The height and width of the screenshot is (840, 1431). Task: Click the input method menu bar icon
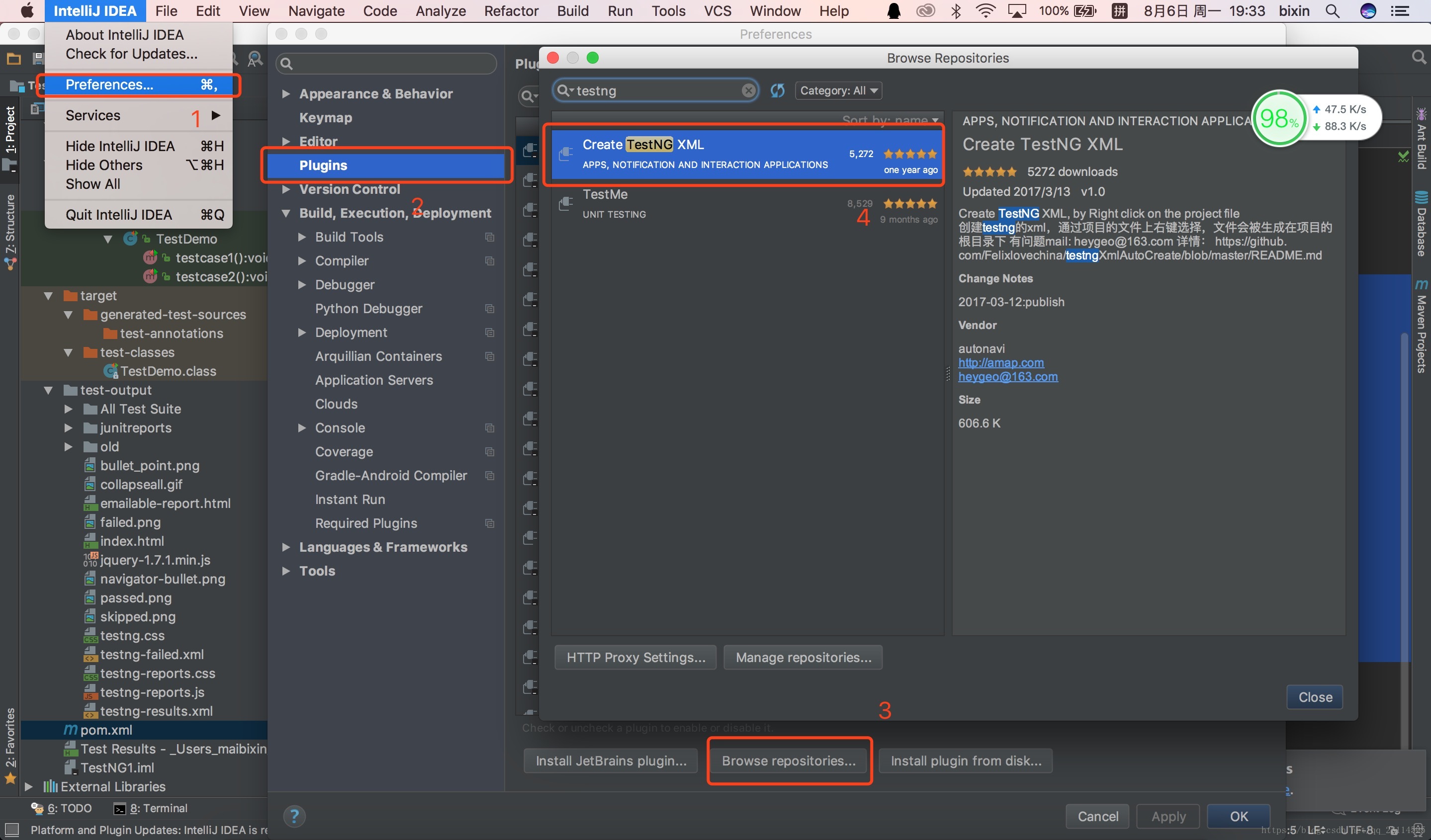1119,11
